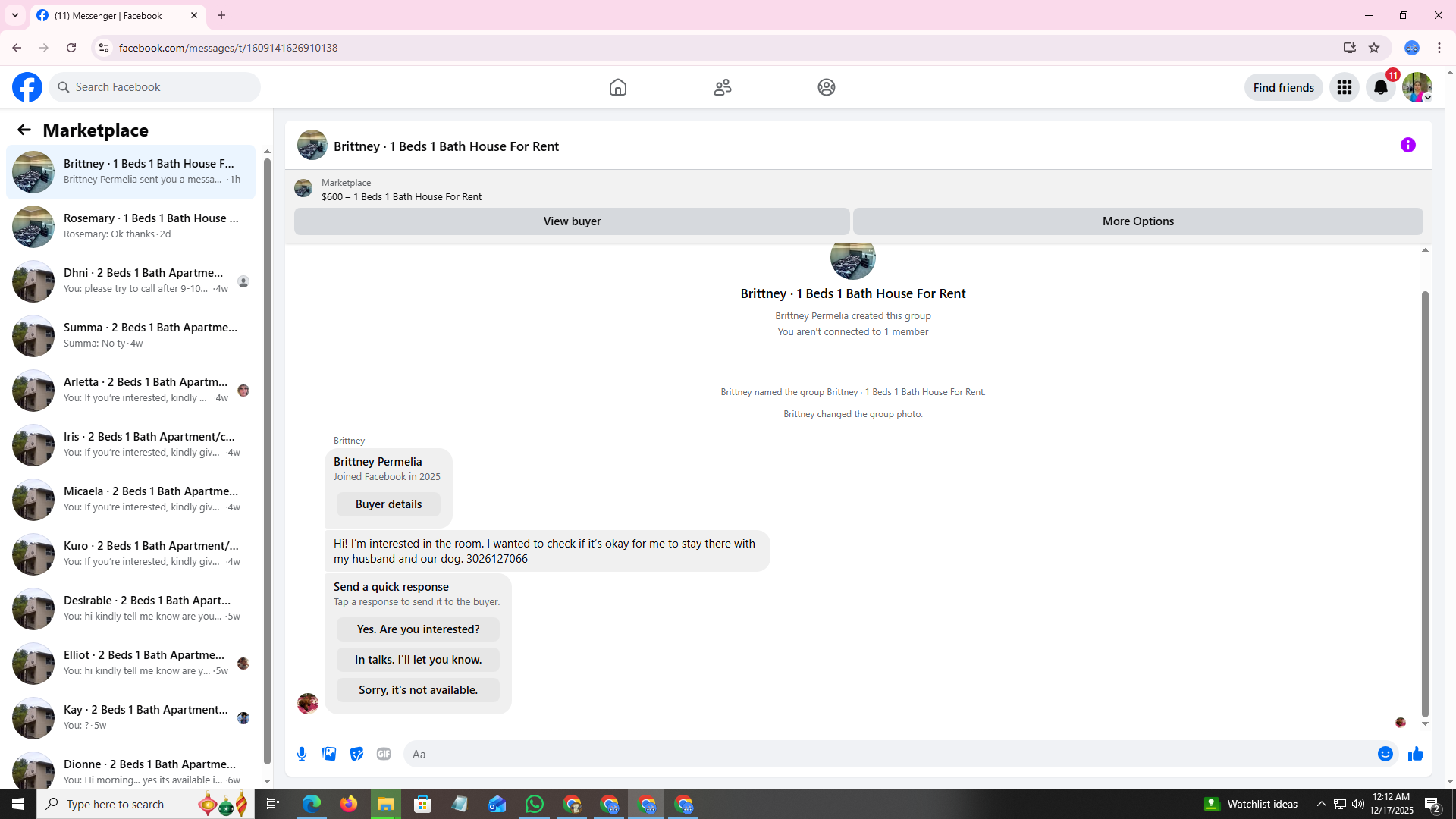Click the browser address bar URL

227,48
